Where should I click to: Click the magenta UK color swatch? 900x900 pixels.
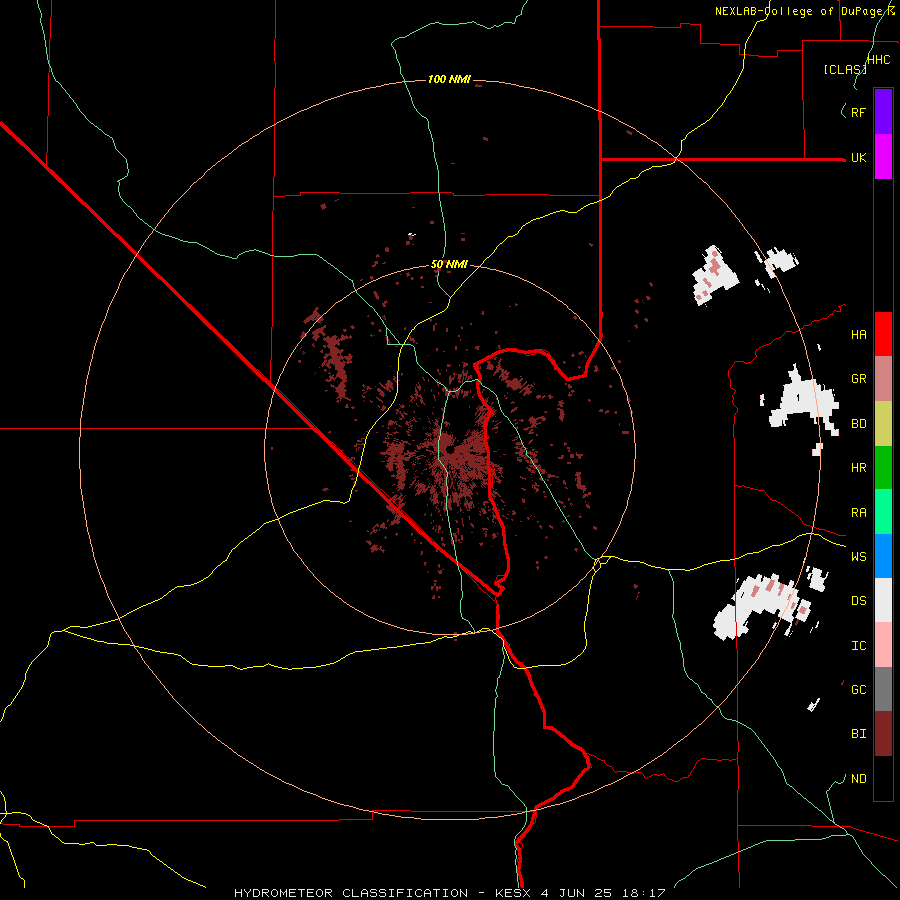883,157
